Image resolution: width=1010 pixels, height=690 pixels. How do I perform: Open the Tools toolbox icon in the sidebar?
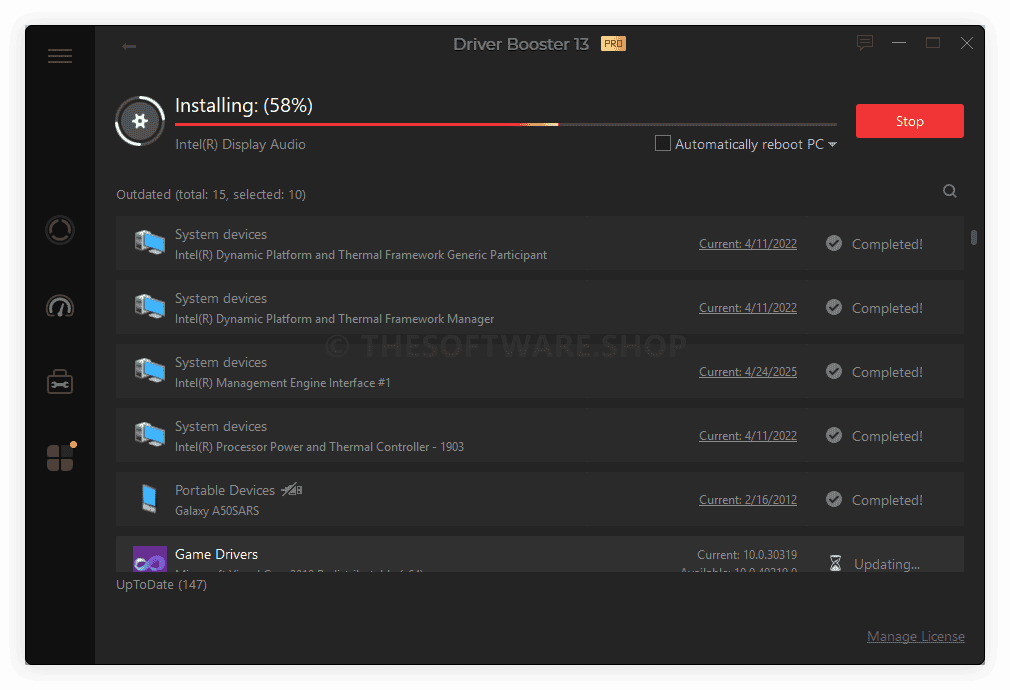(60, 382)
